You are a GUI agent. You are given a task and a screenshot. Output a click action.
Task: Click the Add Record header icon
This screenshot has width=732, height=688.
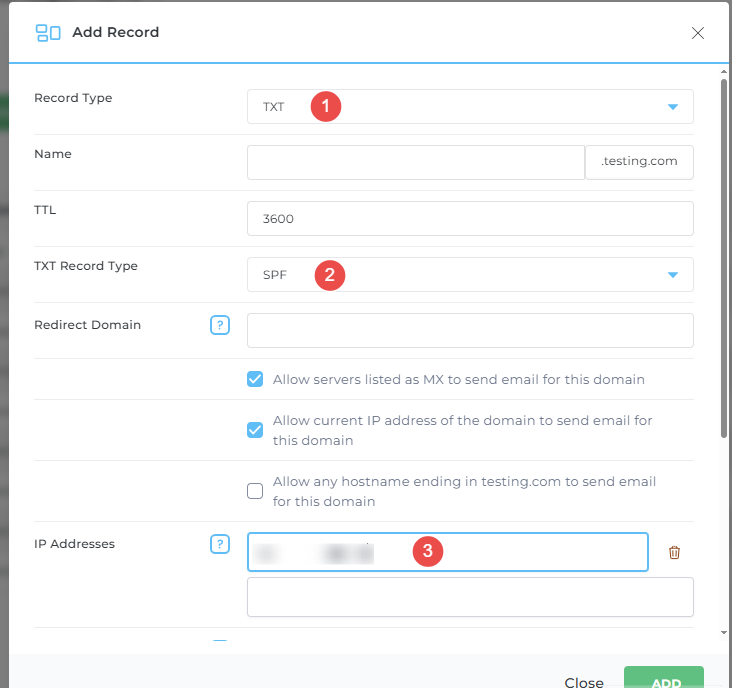[x=48, y=33]
